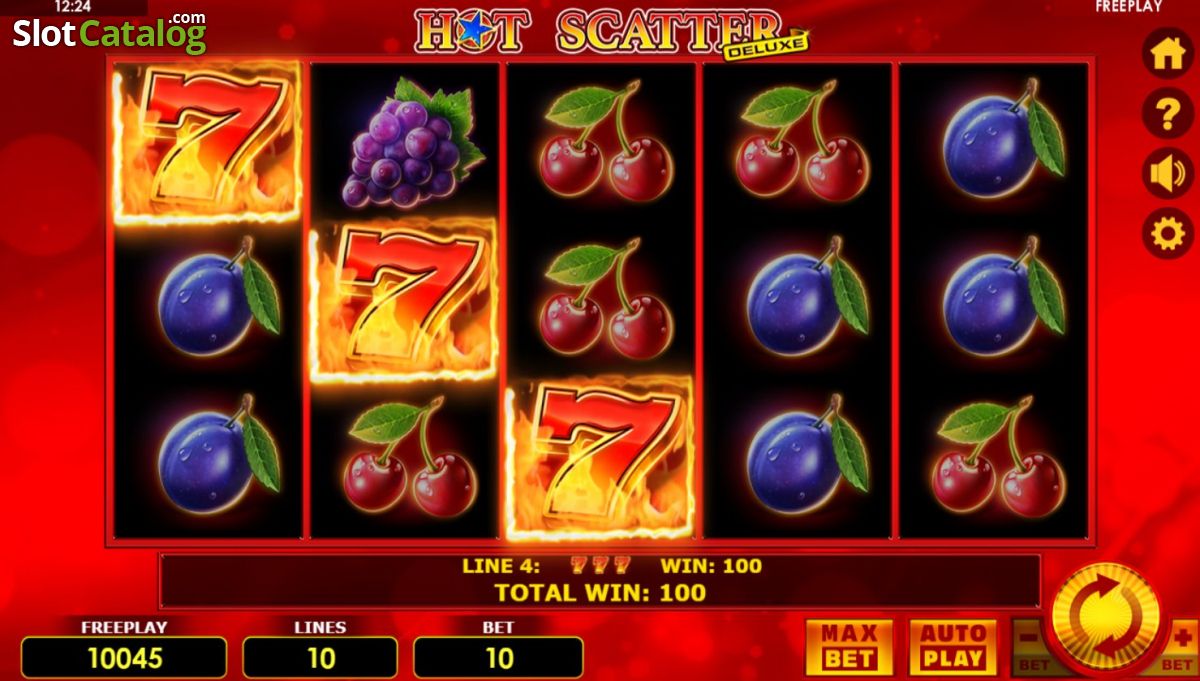
Task: Select the LINES value field
Action: click(320, 658)
